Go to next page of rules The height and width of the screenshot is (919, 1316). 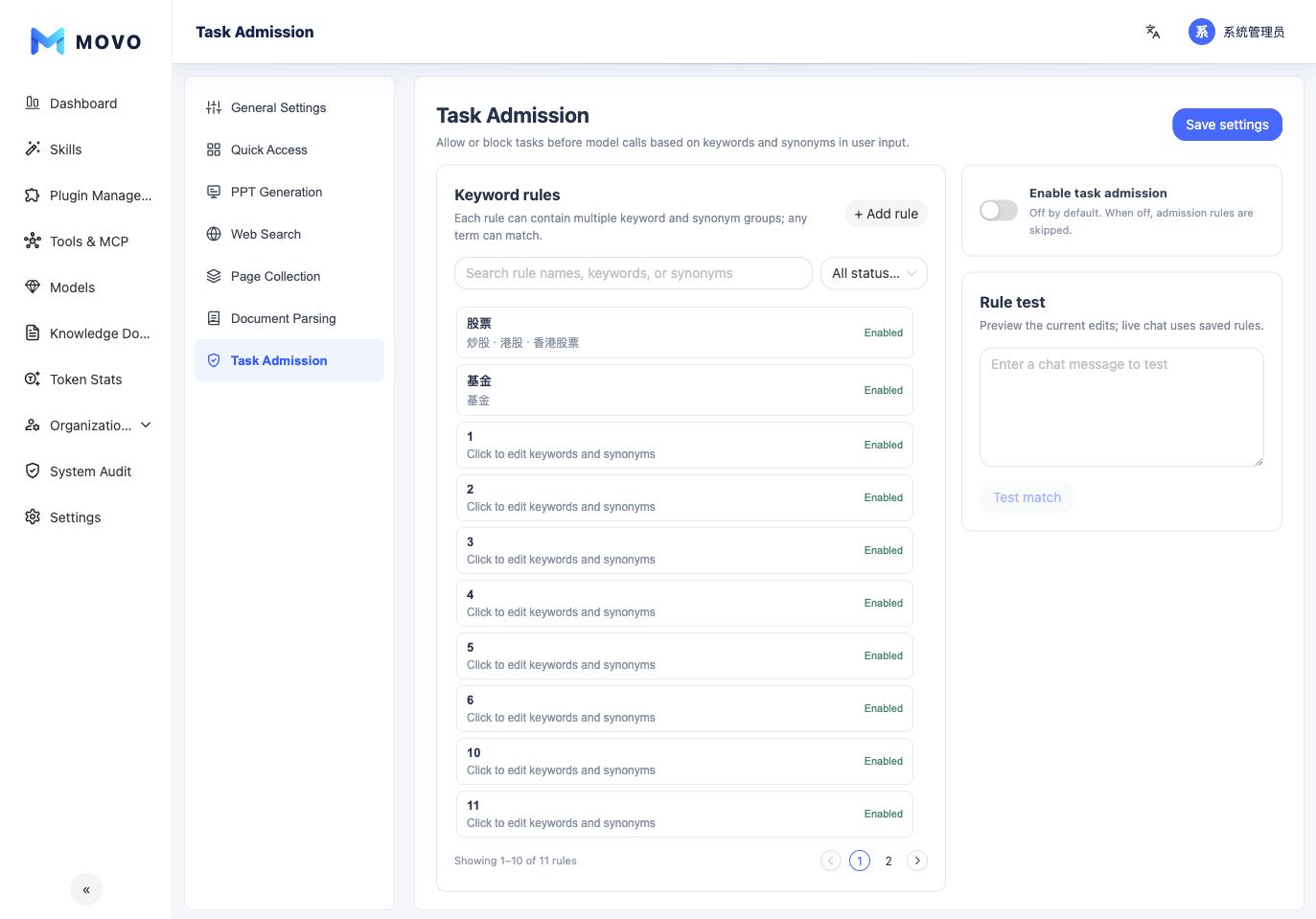click(917, 861)
